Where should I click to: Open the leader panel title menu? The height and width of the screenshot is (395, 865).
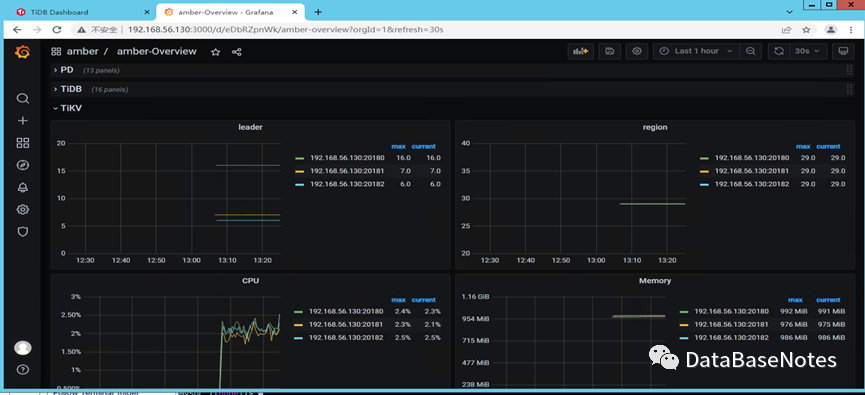250,127
